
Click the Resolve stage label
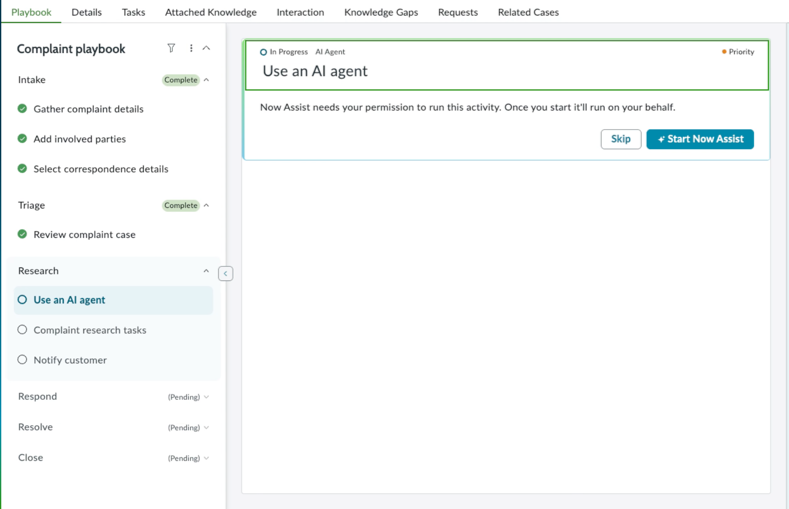[x=35, y=427]
